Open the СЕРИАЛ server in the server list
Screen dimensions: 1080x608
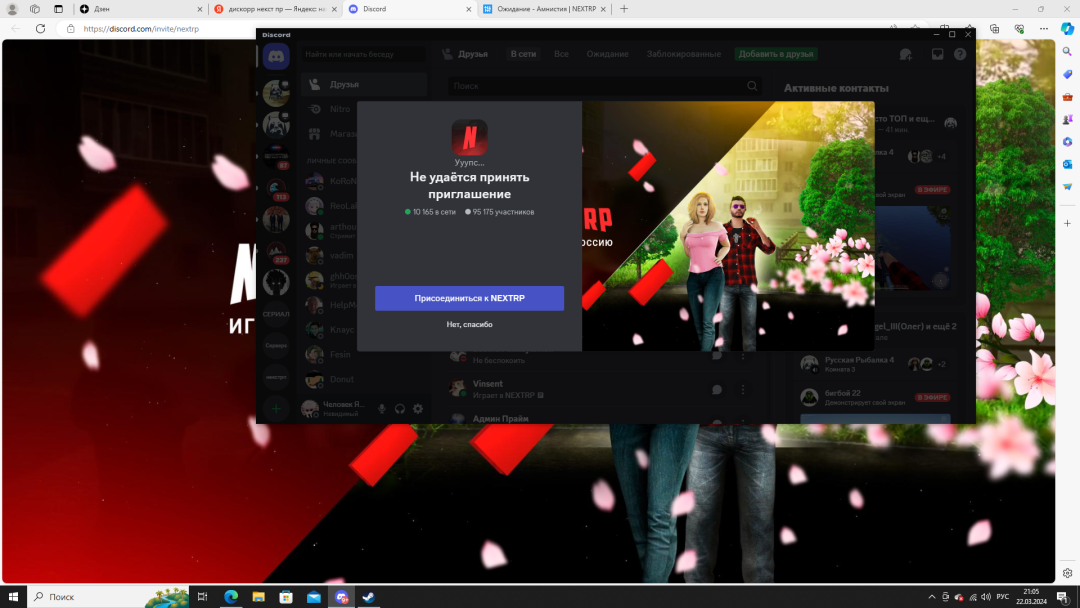click(x=276, y=314)
